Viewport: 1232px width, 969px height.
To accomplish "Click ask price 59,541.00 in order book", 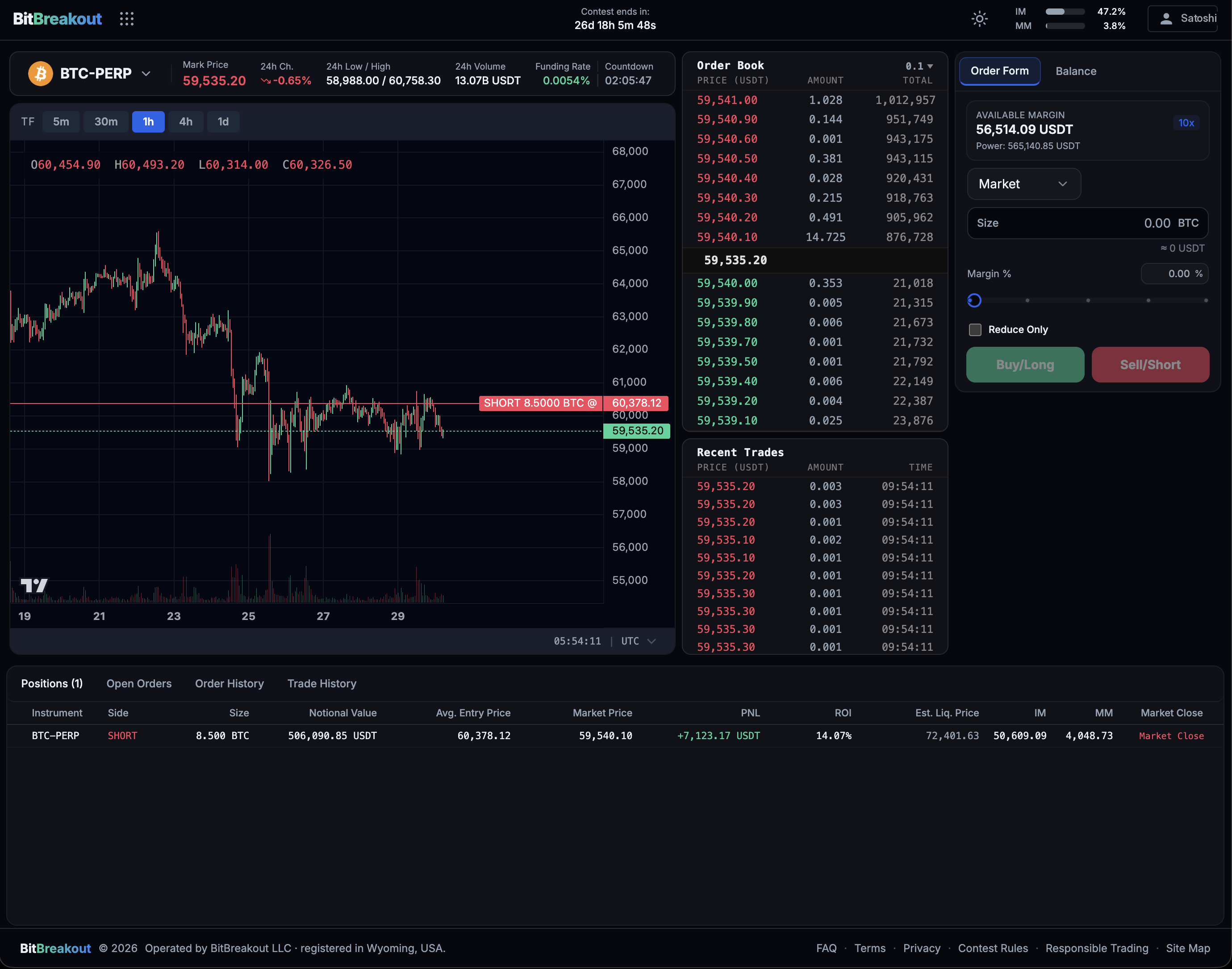I will pyautogui.click(x=727, y=100).
